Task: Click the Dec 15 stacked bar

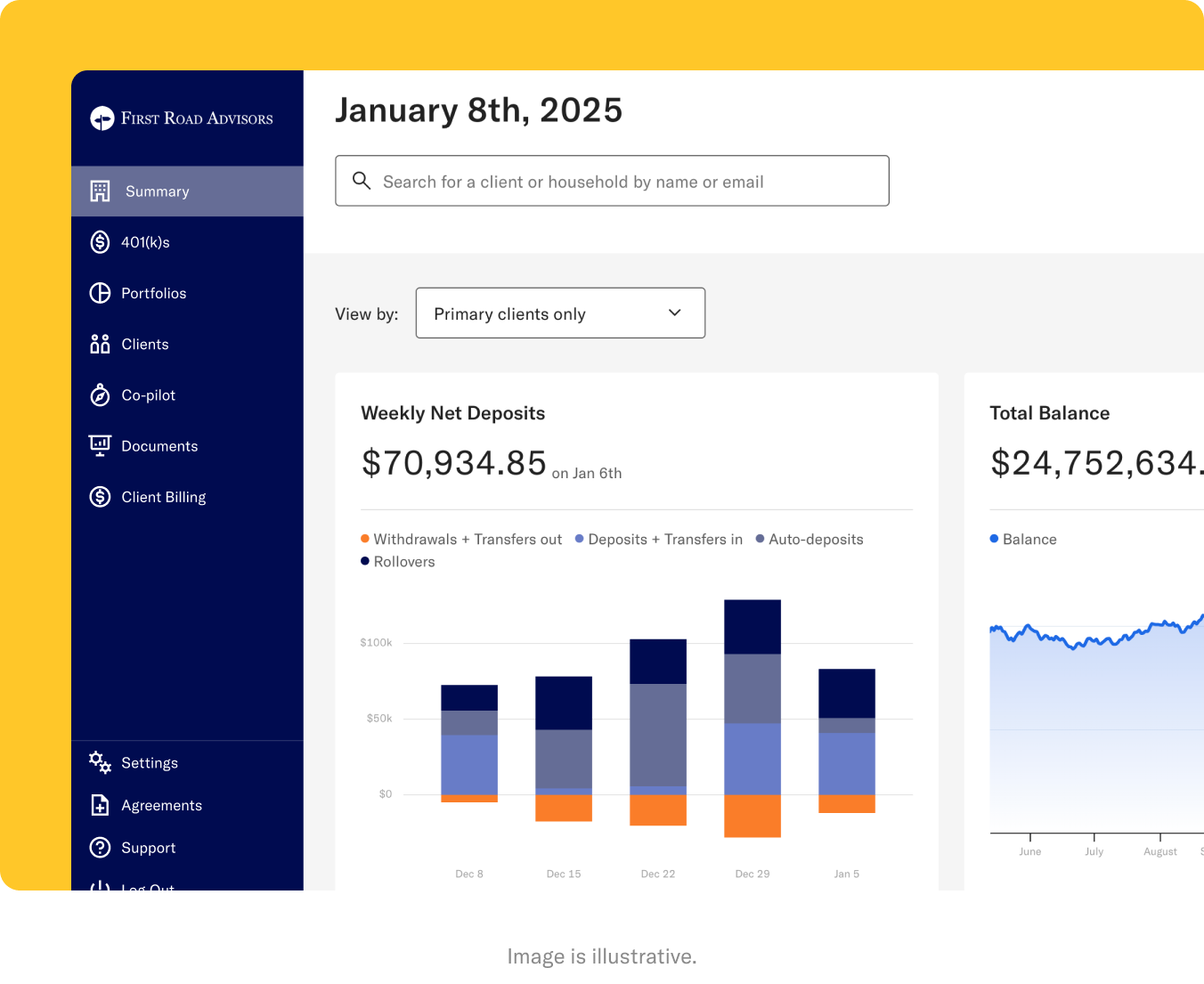Action: (x=564, y=749)
